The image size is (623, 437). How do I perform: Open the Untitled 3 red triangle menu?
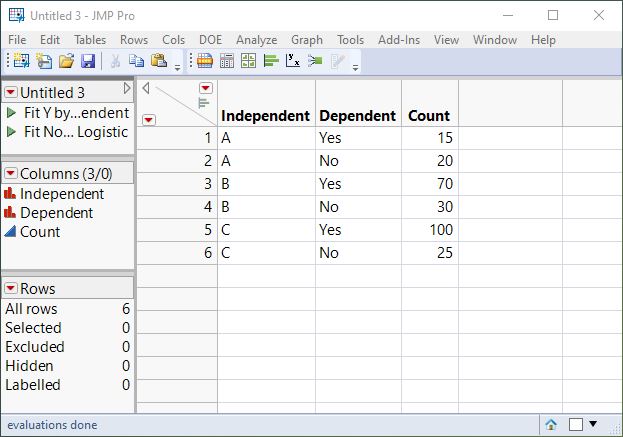coord(11,92)
